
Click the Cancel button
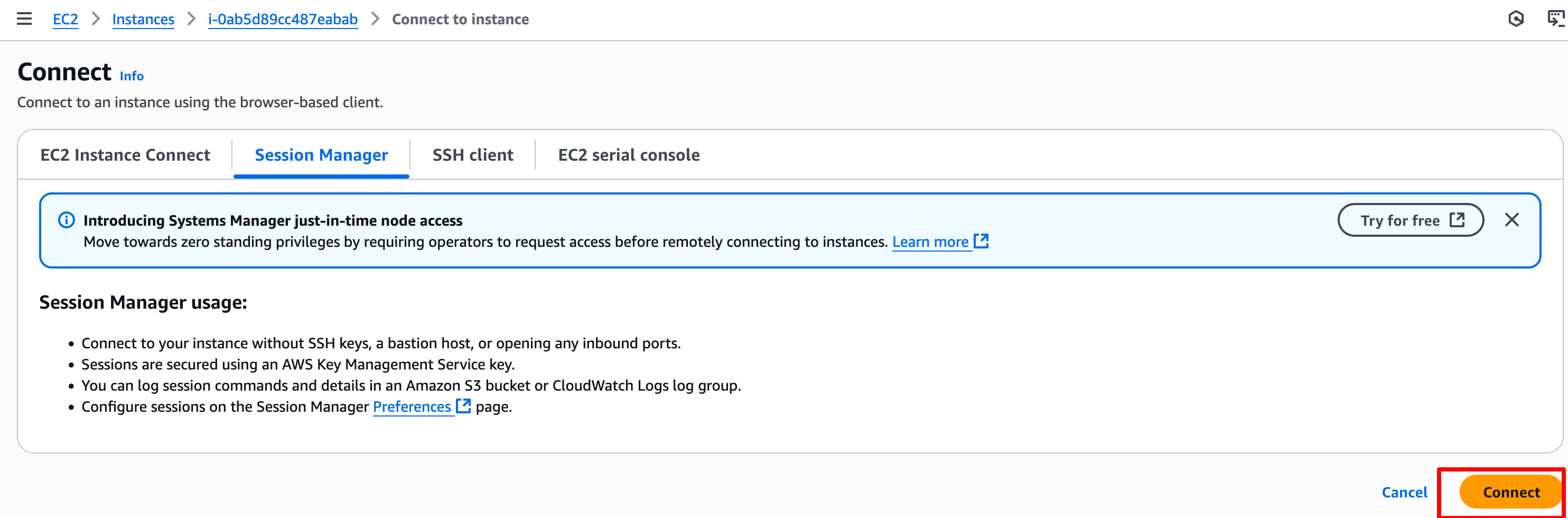1404,492
